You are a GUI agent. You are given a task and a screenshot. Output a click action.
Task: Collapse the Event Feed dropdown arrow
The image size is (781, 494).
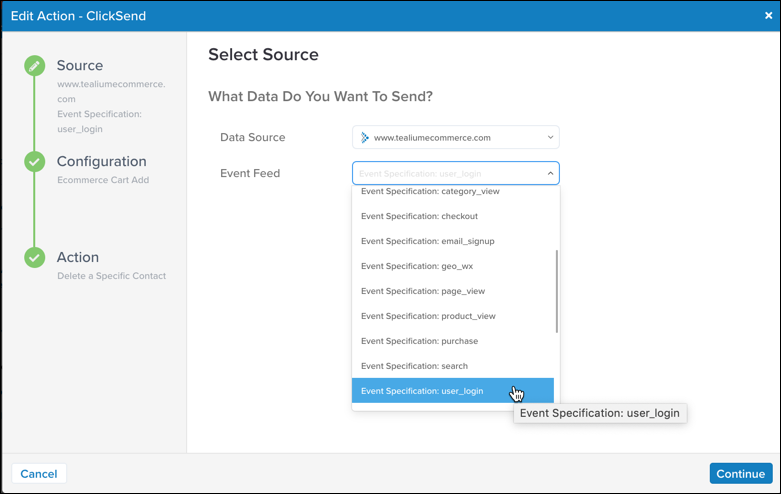pos(549,174)
